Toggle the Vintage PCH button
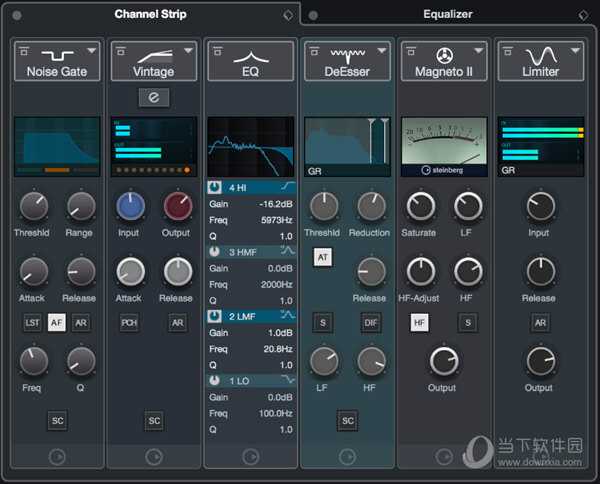Screen dimensions: 600x484 tap(129, 323)
